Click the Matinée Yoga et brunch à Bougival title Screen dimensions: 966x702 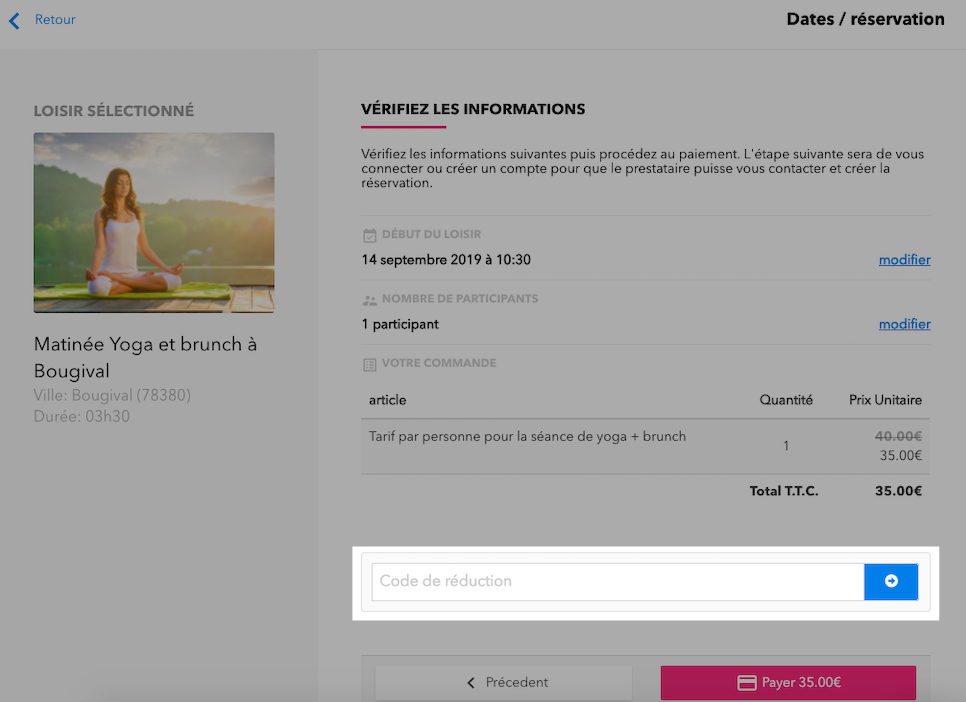(x=145, y=357)
